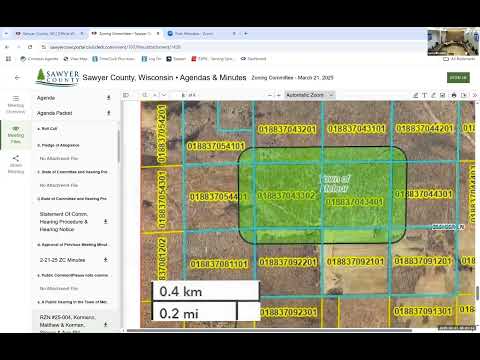
Task: Zoom in the PDF document
Action: click(279, 95)
